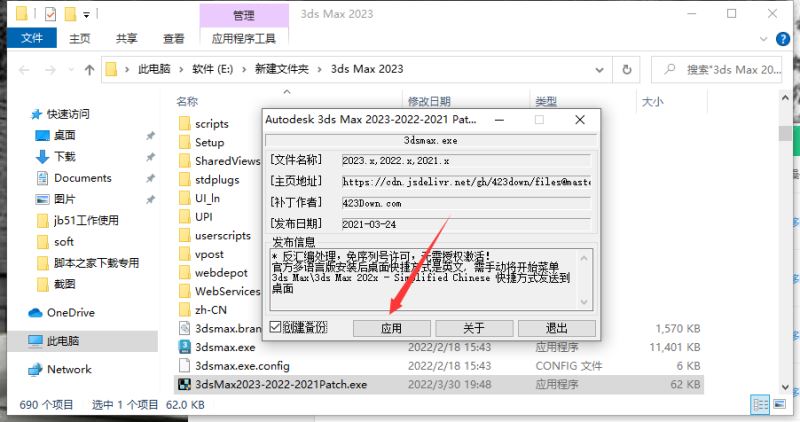Click the 应用 button in the patch dialog
This screenshot has height=422, width=800.
392,328
